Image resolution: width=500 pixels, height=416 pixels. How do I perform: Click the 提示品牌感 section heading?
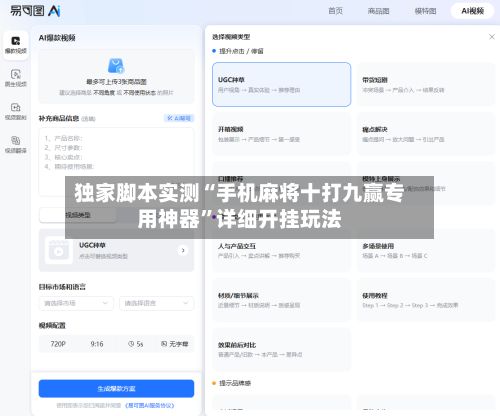pyautogui.click(x=235, y=383)
